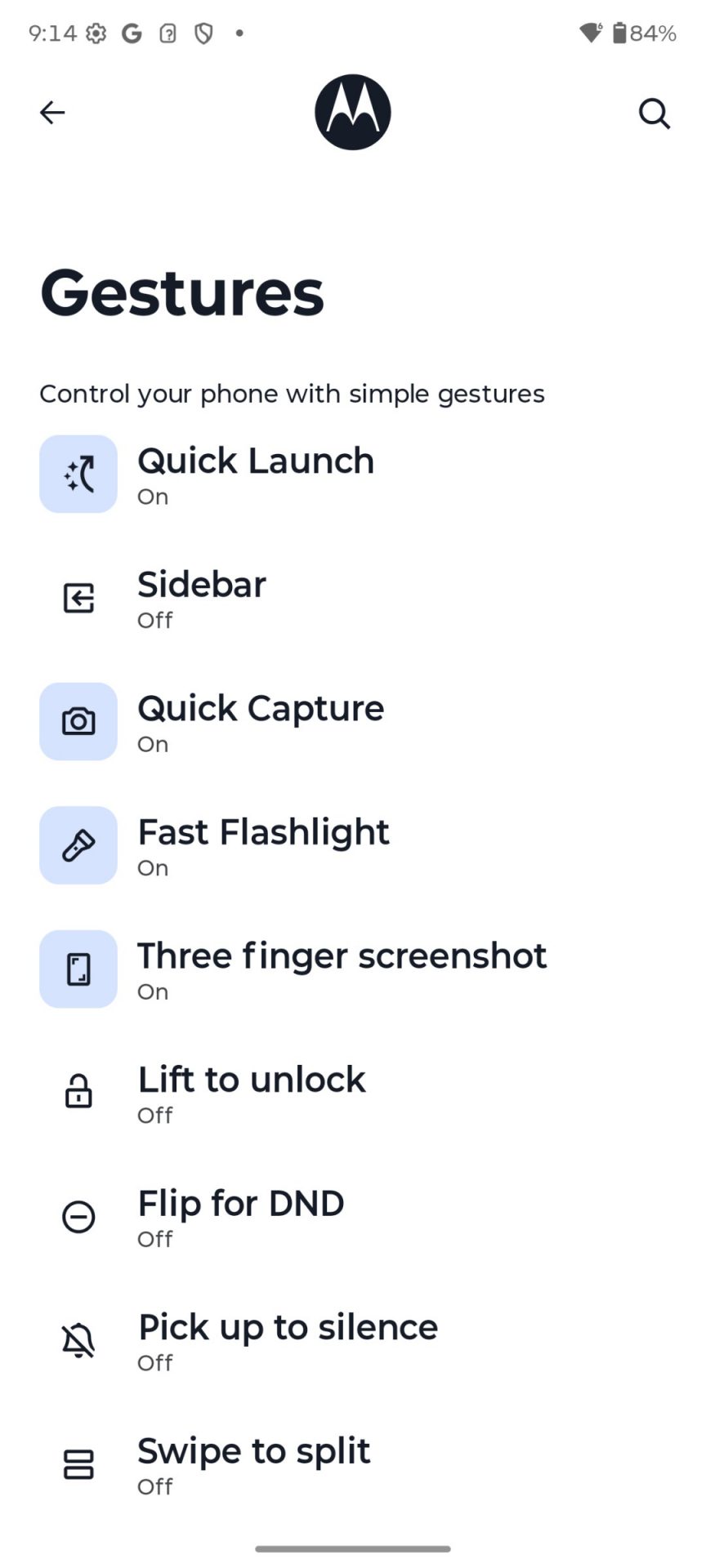Open the search magnifier icon
This screenshot has width=706, height=1568.
(654, 114)
